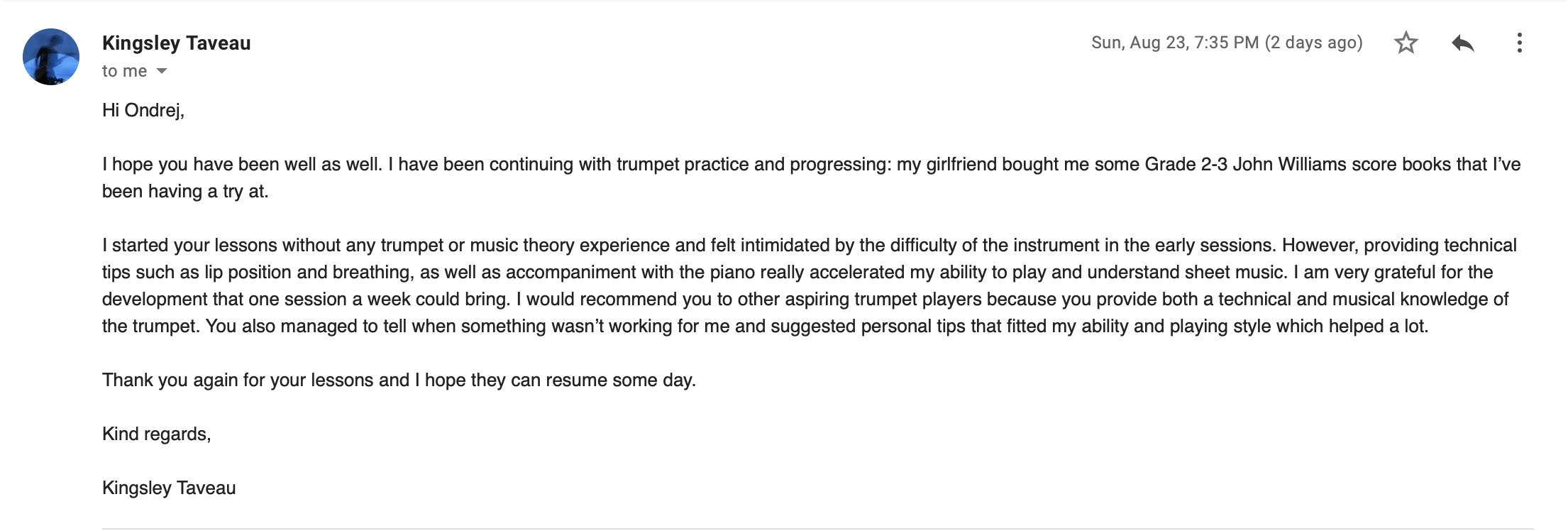Click signature "Kingsley Taveau" at message bottom

[x=169, y=488]
